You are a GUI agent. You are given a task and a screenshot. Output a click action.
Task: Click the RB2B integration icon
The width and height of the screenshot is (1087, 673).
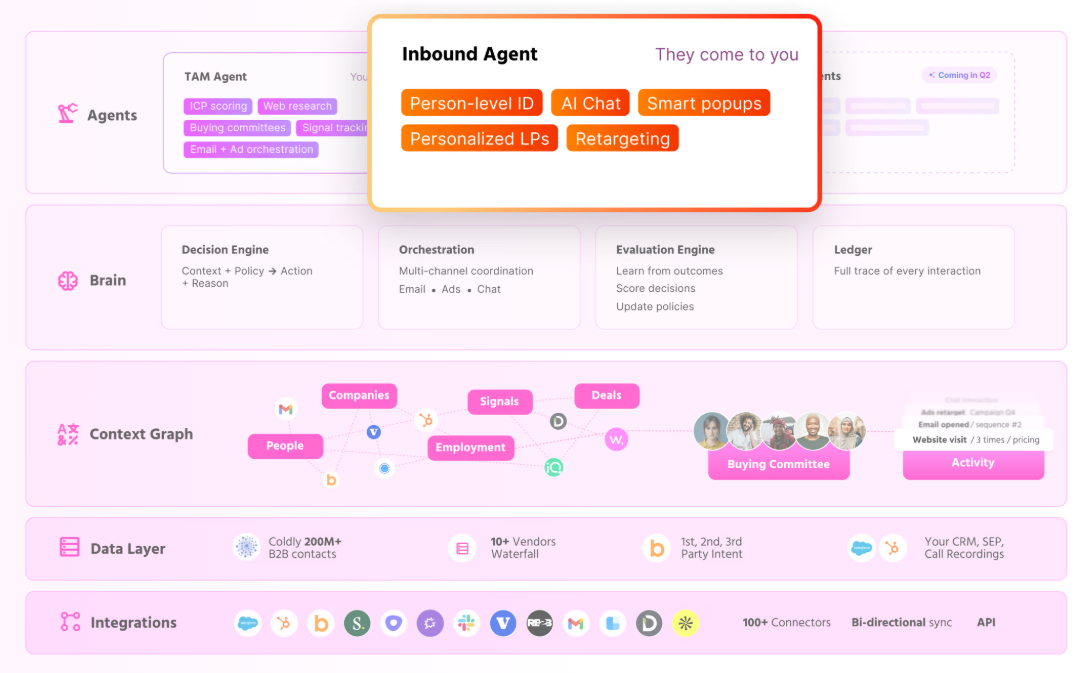[539, 623]
